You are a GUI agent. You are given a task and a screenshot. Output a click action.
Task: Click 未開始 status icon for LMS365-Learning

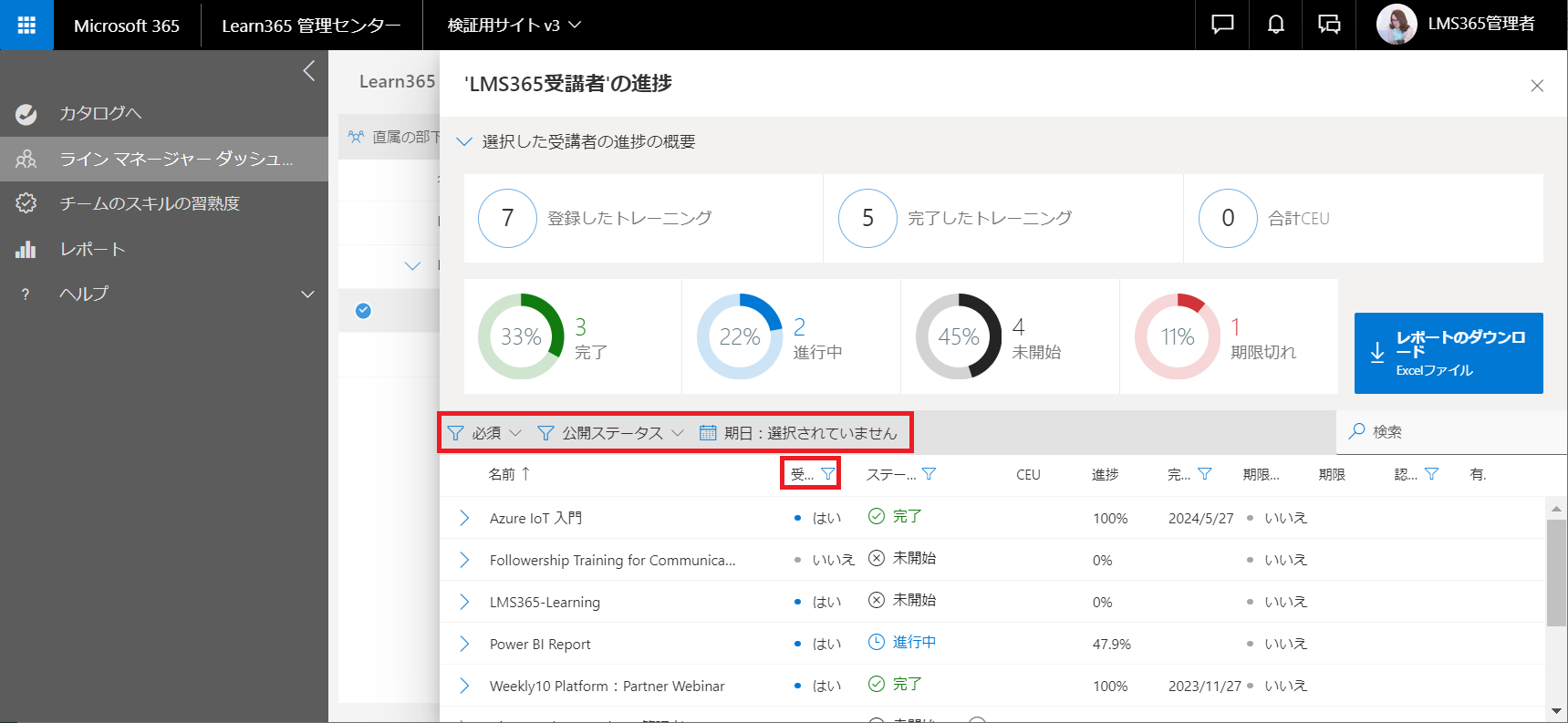click(x=877, y=600)
